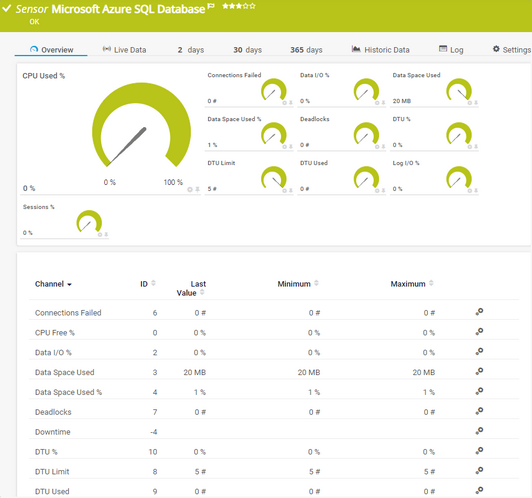The width and height of the screenshot is (532, 498).
Task: Click OK status text in header
Action: click(34, 22)
